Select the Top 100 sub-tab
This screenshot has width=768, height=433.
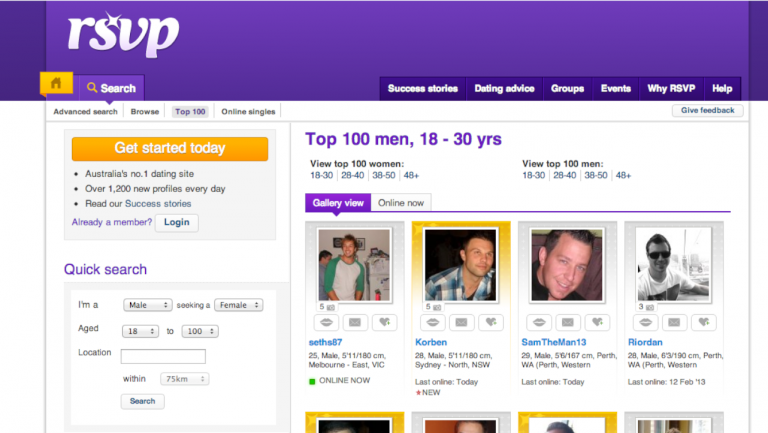point(190,112)
